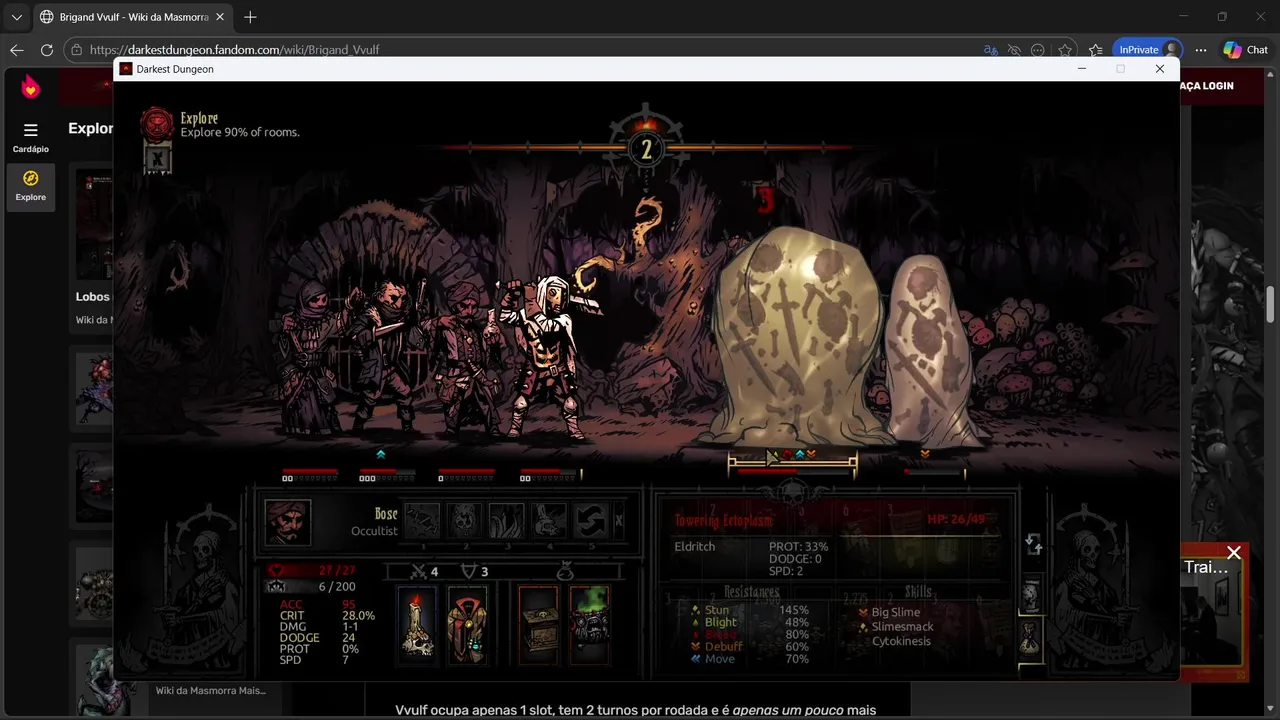The height and width of the screenshot is (720, 1280).
Task: Select the Occultist's second skill with skull icon
Action: 464,521
